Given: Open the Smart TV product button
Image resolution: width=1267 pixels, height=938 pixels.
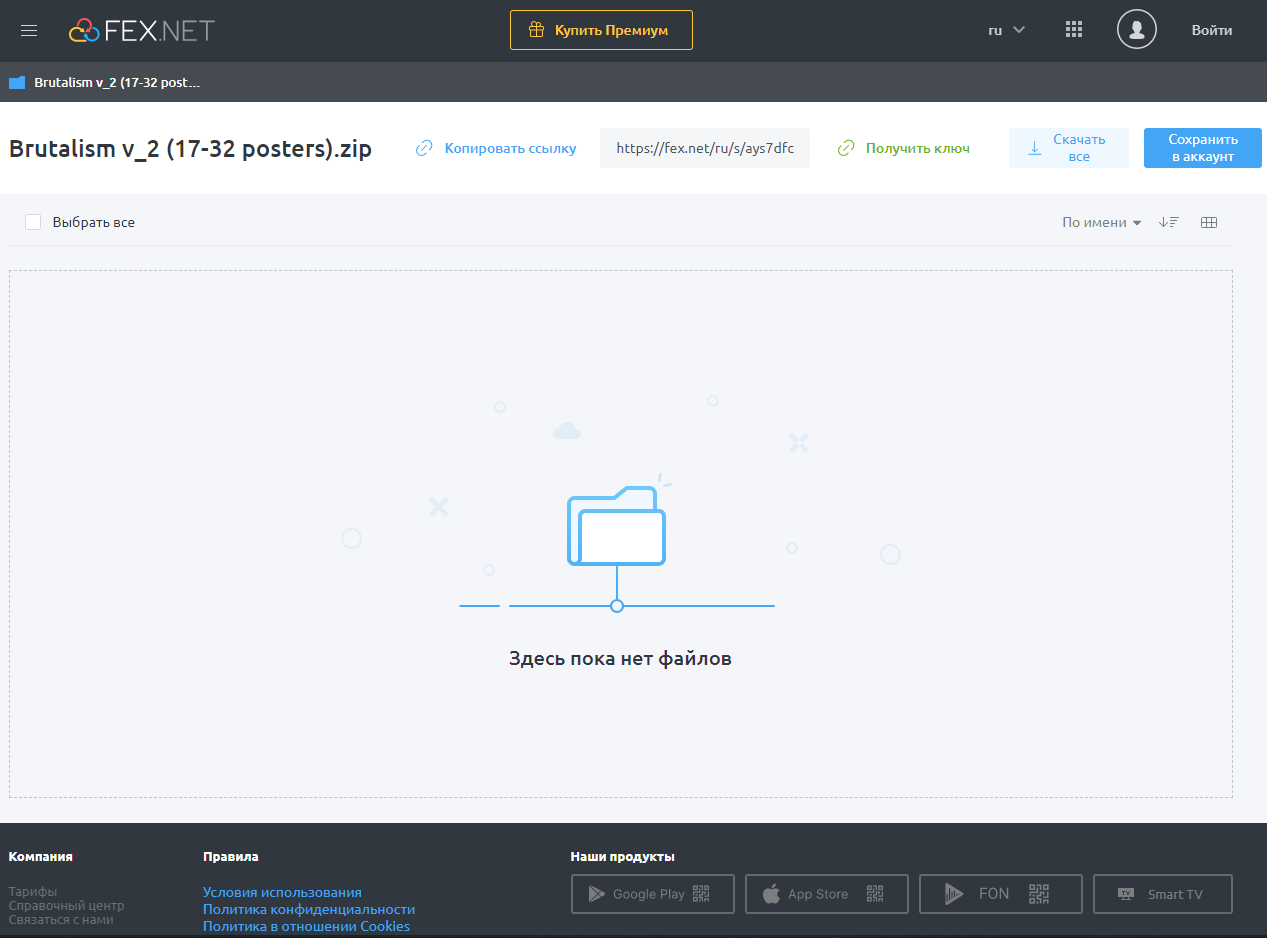Looking at the screenshot, I should [1162, 894].
